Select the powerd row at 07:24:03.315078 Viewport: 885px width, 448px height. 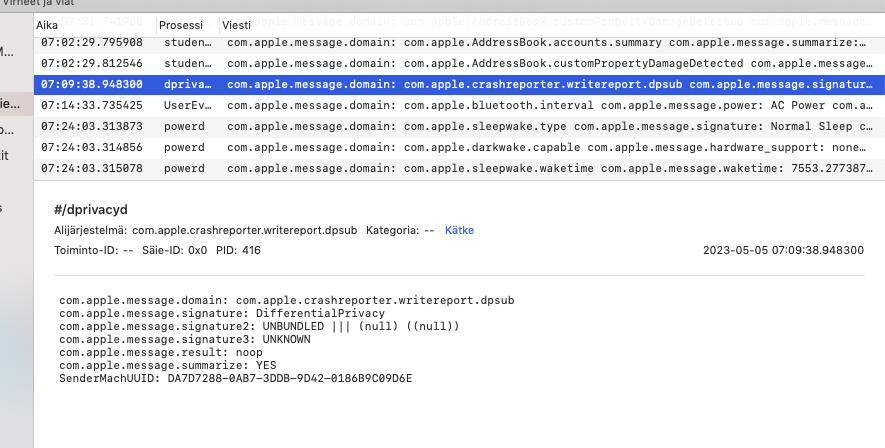[x=459, y=168]
